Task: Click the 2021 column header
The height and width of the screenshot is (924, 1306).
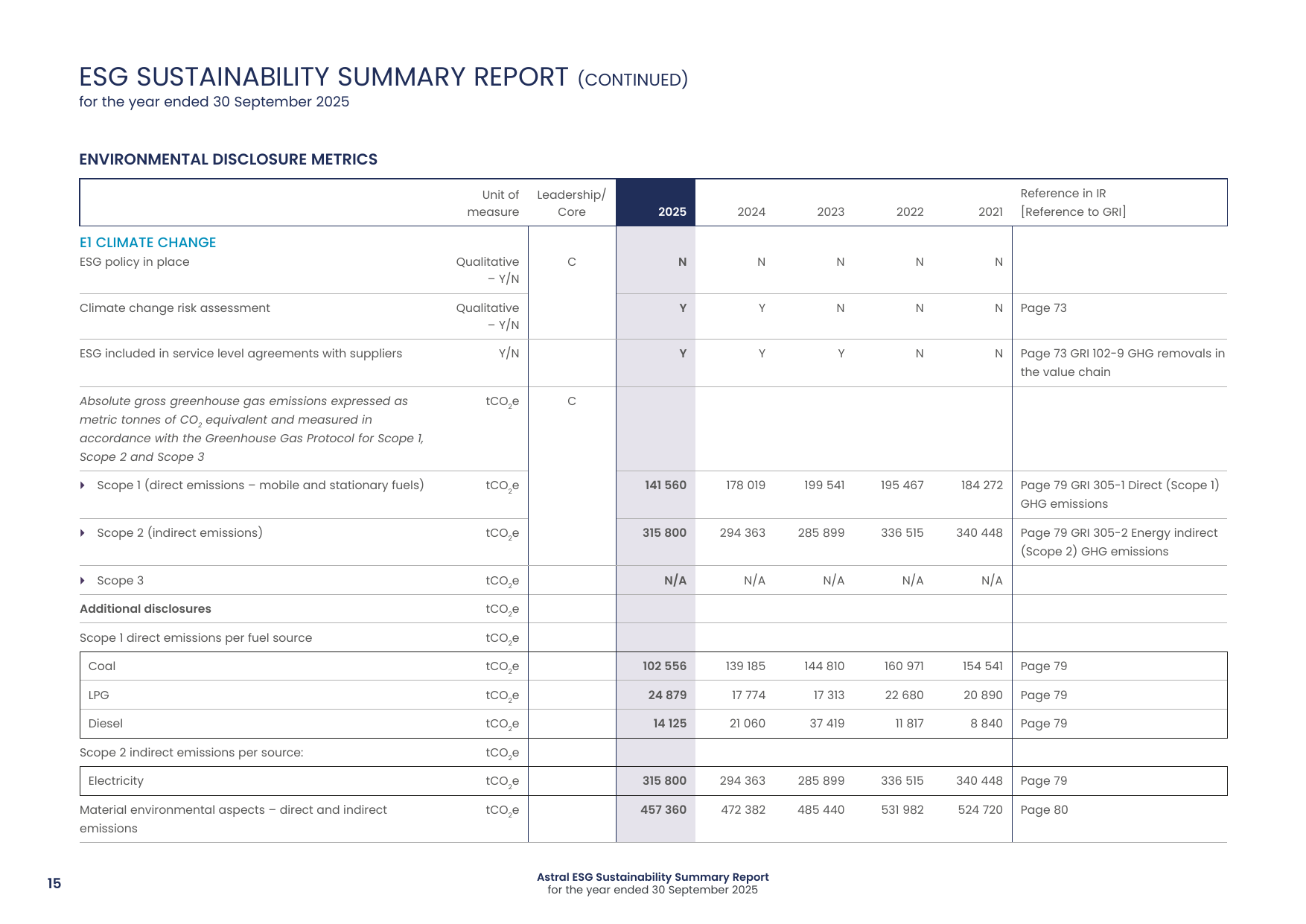Action: pyautogui.click(x=990, y=212)
